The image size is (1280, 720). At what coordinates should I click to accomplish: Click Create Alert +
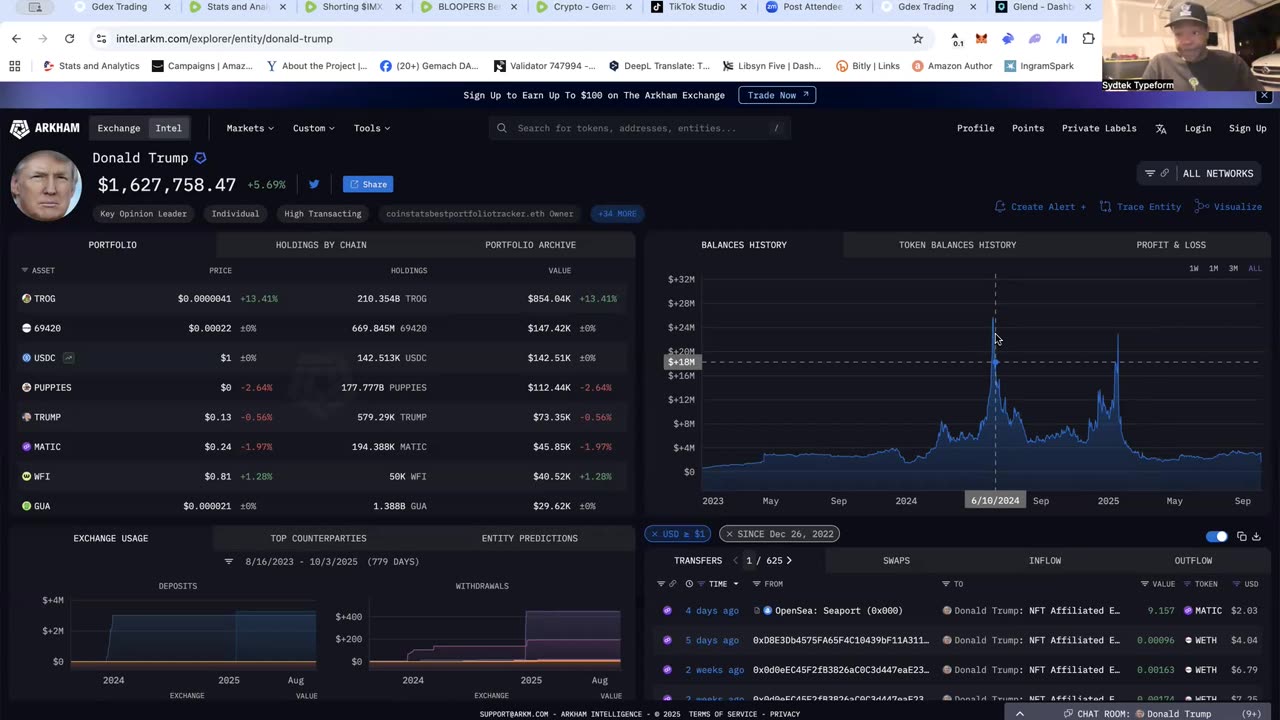[x=1040, y=207]
